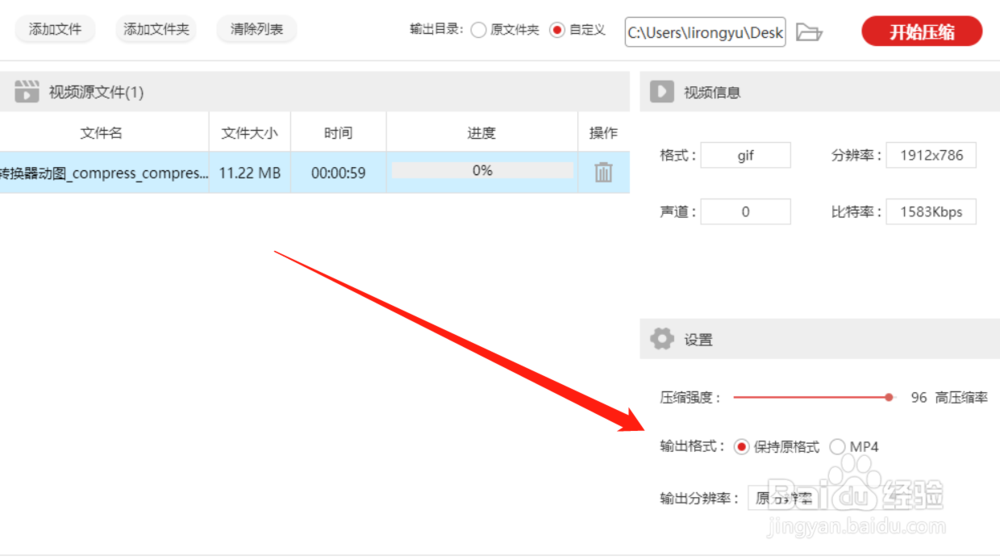Click the output path input field
Image resolution: width=1000 pixels, height=560 pixels.
coord(705,33)
